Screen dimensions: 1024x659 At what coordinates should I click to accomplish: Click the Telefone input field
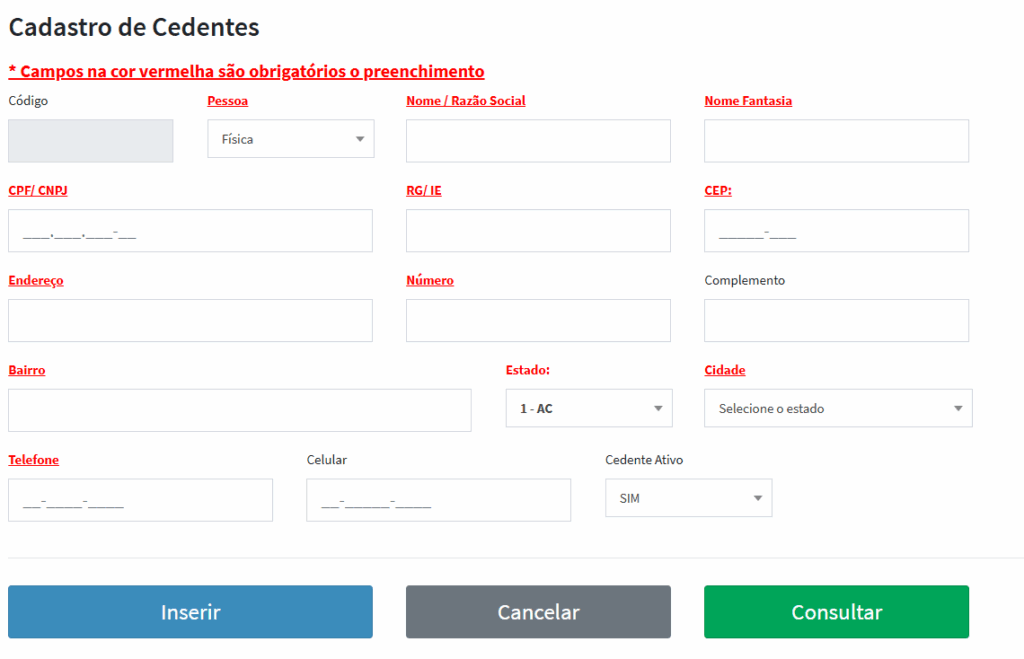(x=140, y=500)
